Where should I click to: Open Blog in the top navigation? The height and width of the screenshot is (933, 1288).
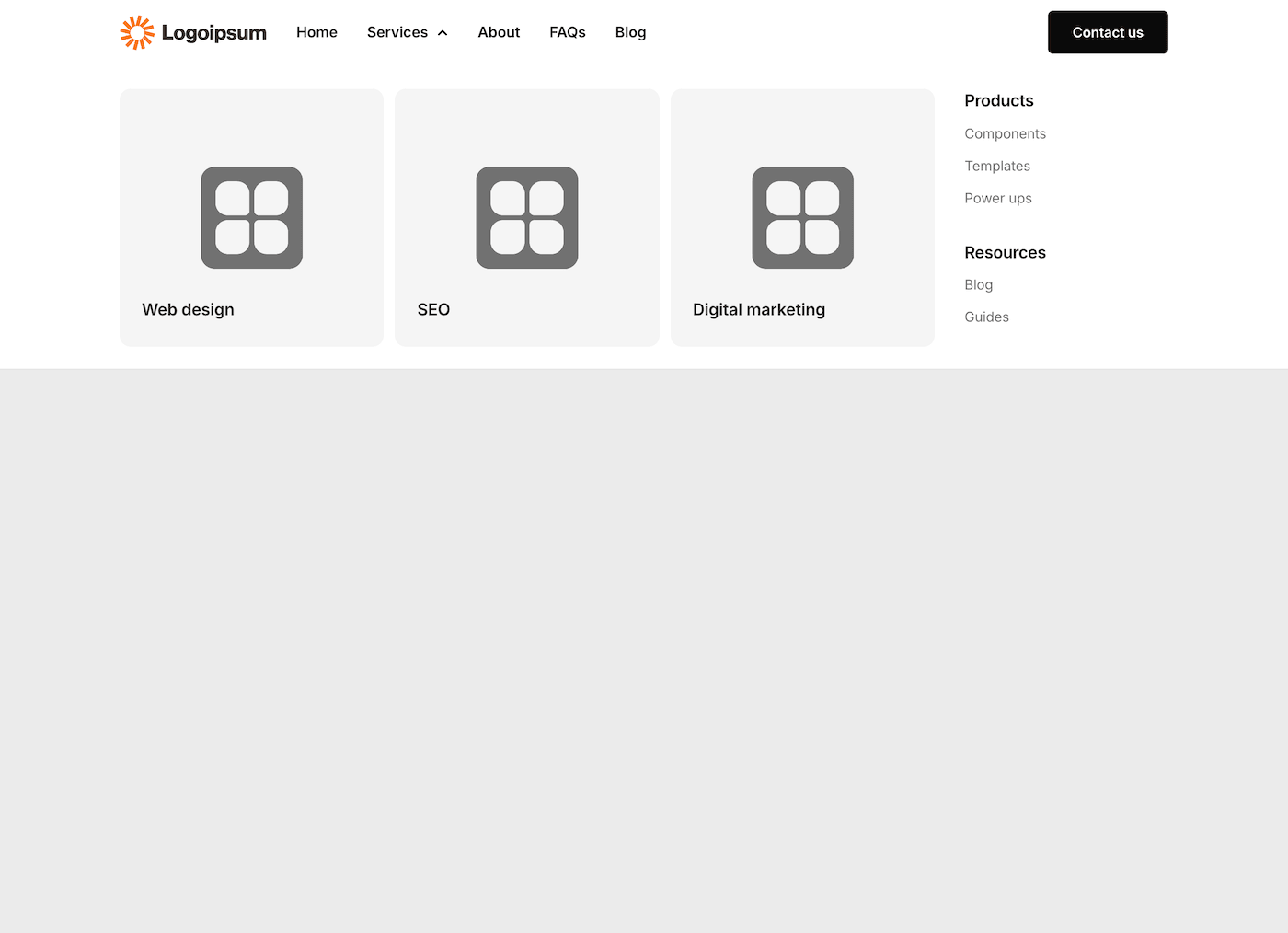[630, 32]
